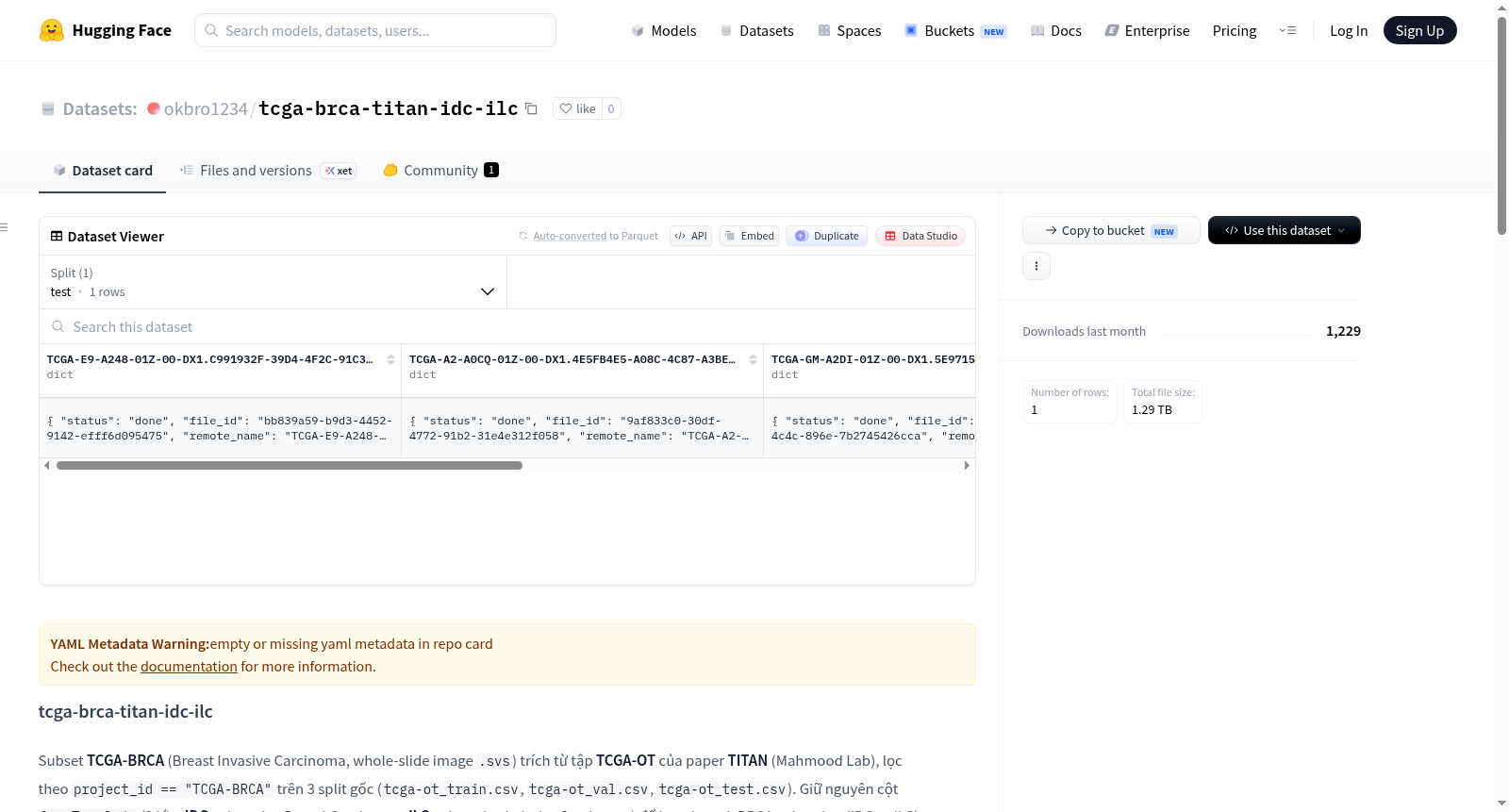Click the Hugging Face logo icon
The width and height of the screenshot is (1509, 812).
pos(52,30)
